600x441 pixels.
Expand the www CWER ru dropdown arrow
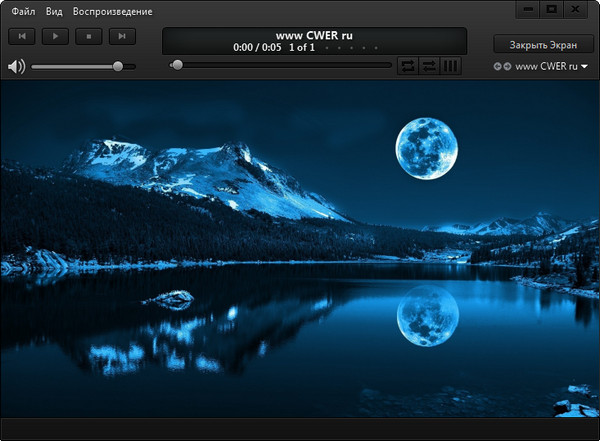[x=584, y=66]
